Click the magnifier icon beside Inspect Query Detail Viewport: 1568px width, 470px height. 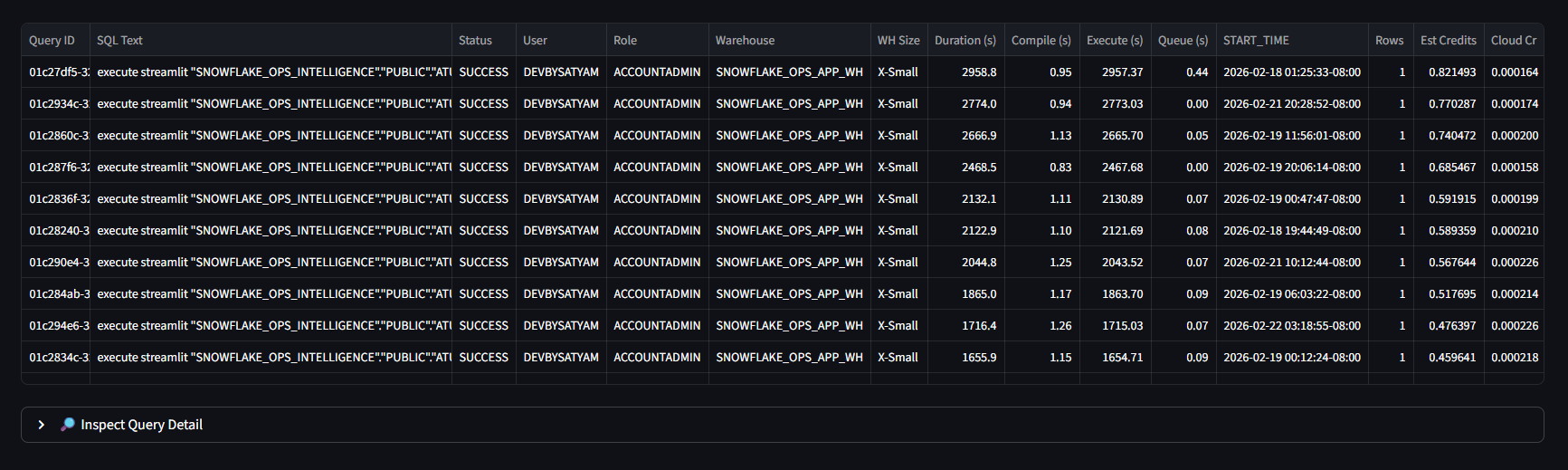click(x=68, y=425)
